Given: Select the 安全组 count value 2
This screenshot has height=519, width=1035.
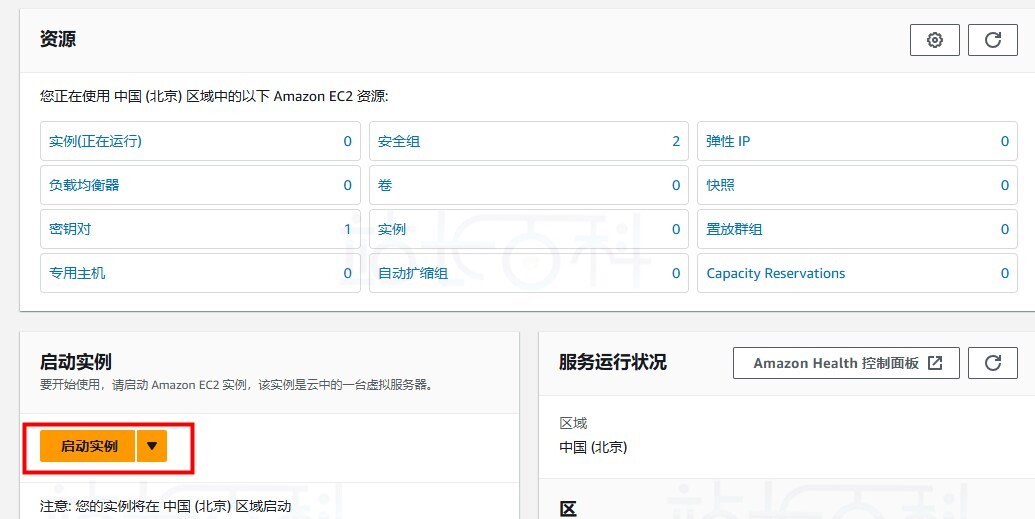Looking at the screenshot, I should click(676, 141).
